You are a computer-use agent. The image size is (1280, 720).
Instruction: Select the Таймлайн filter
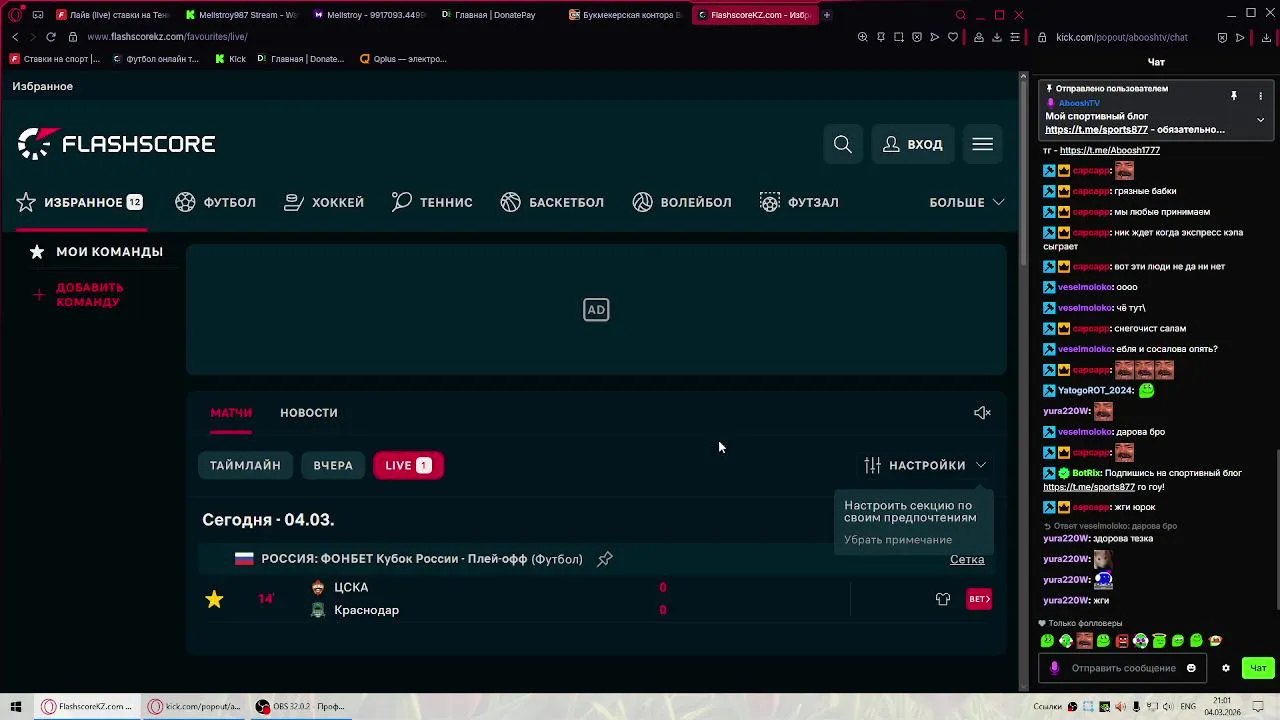tap(245, 465)
